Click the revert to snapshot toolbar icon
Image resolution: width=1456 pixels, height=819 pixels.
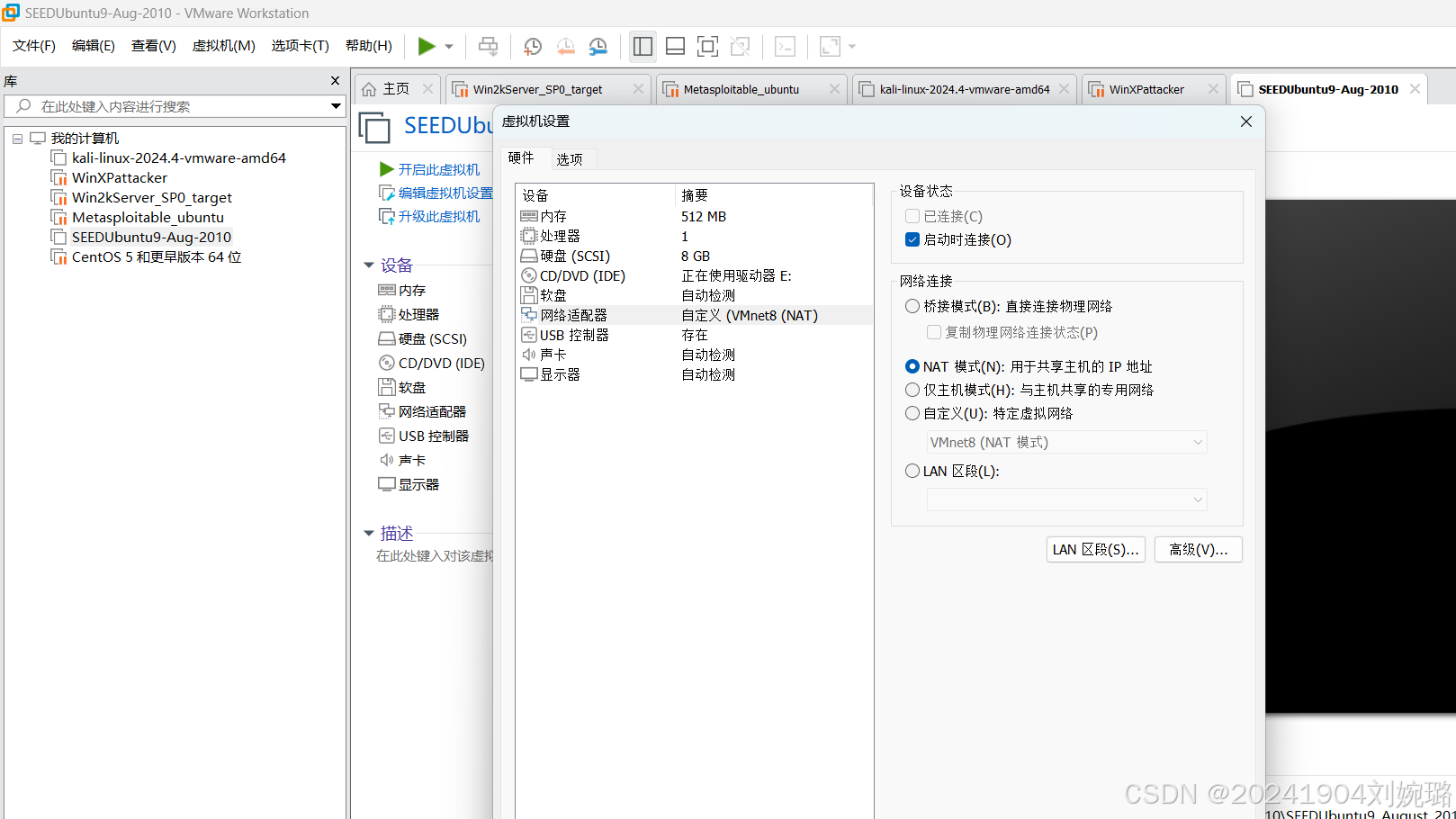click(566, 46)
